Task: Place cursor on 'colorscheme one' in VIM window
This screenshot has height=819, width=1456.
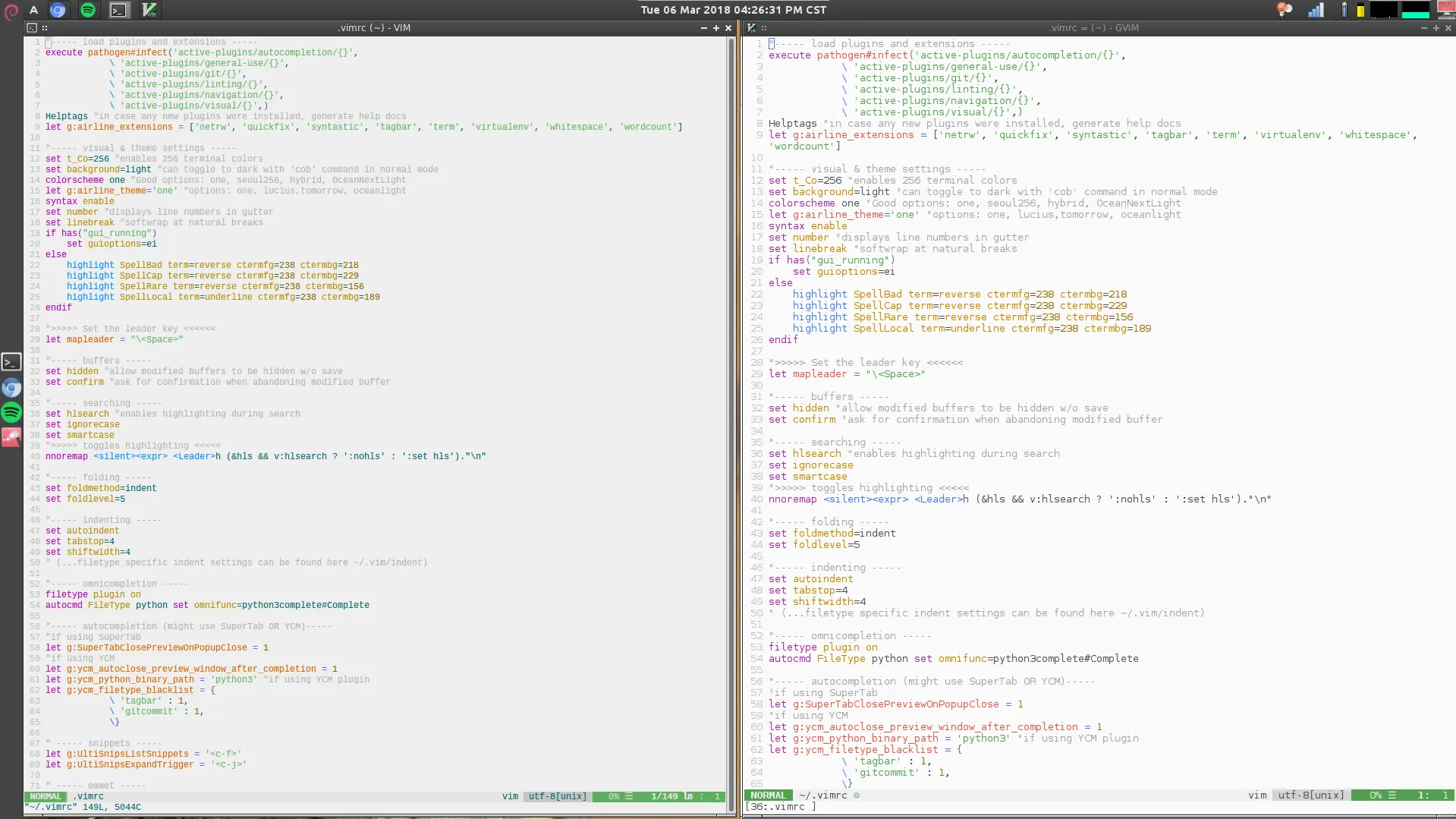Action: coord(85,180)
